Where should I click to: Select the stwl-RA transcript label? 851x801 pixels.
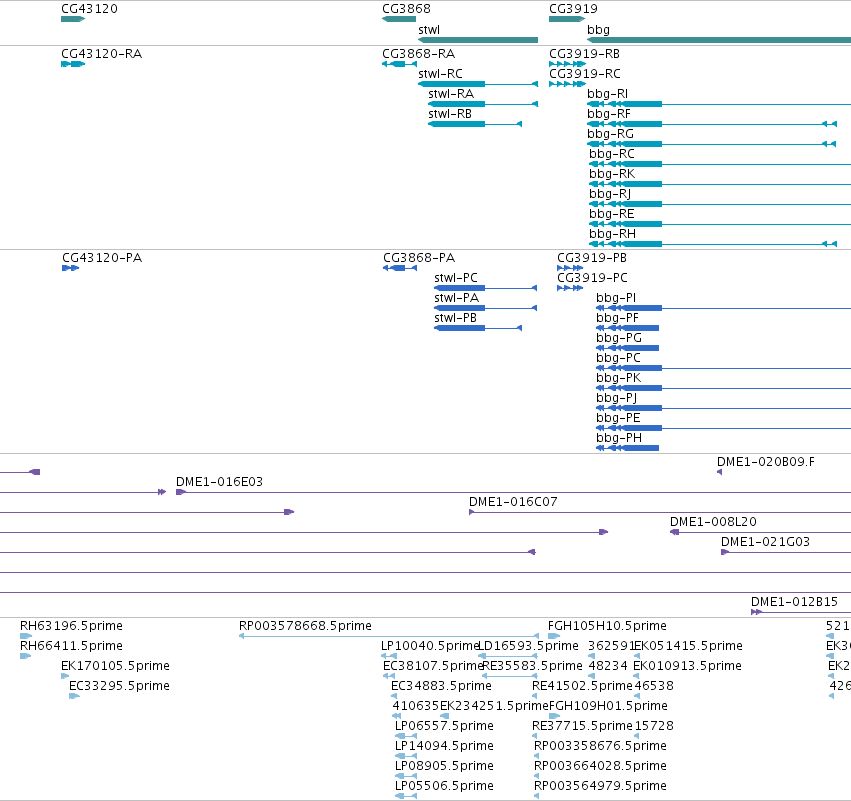tap(451, 94)
